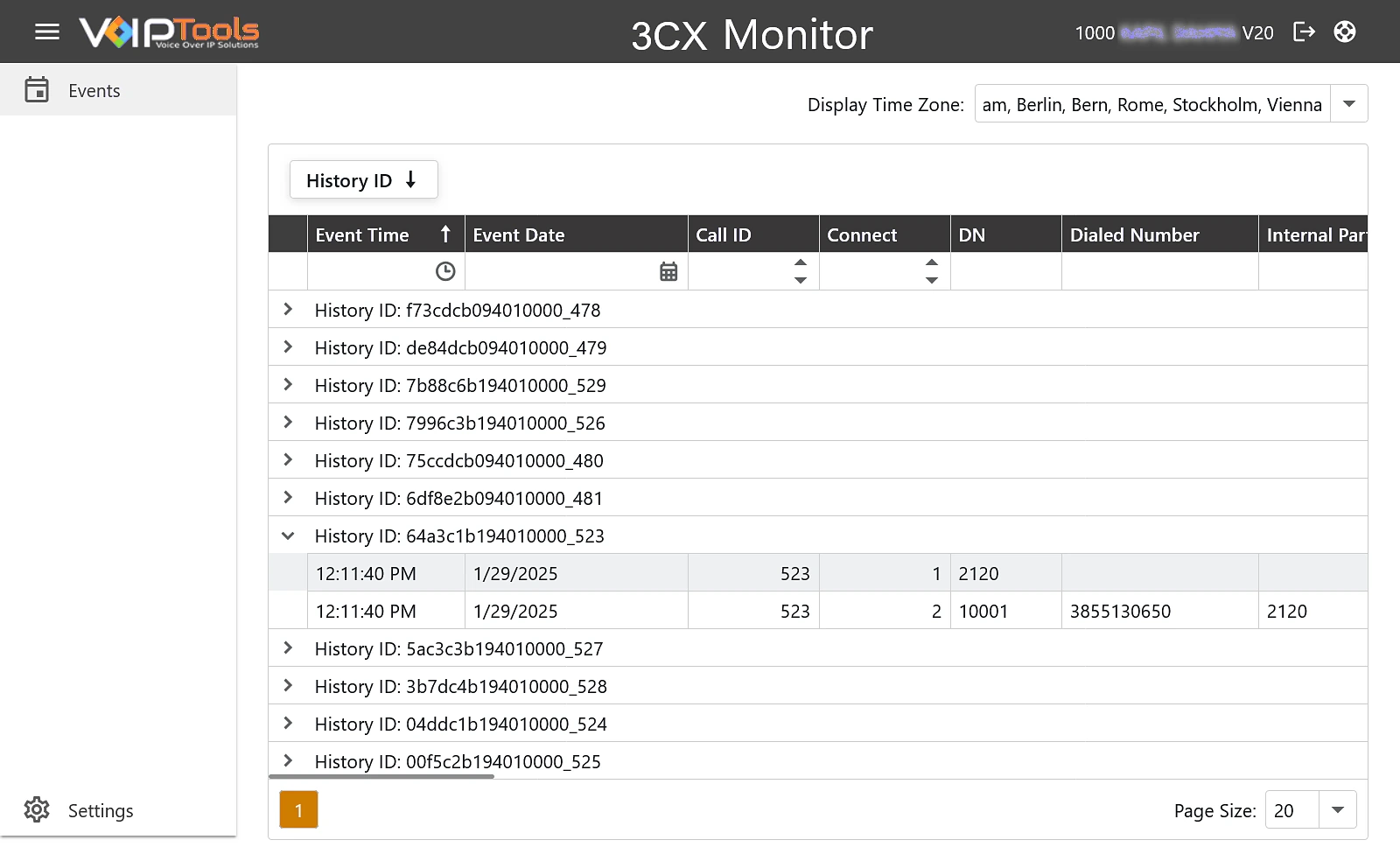Image resolution: width=1400 pixels, height=861 pixels.
Task: Click the Time Zone text field
Action: 1152,104
